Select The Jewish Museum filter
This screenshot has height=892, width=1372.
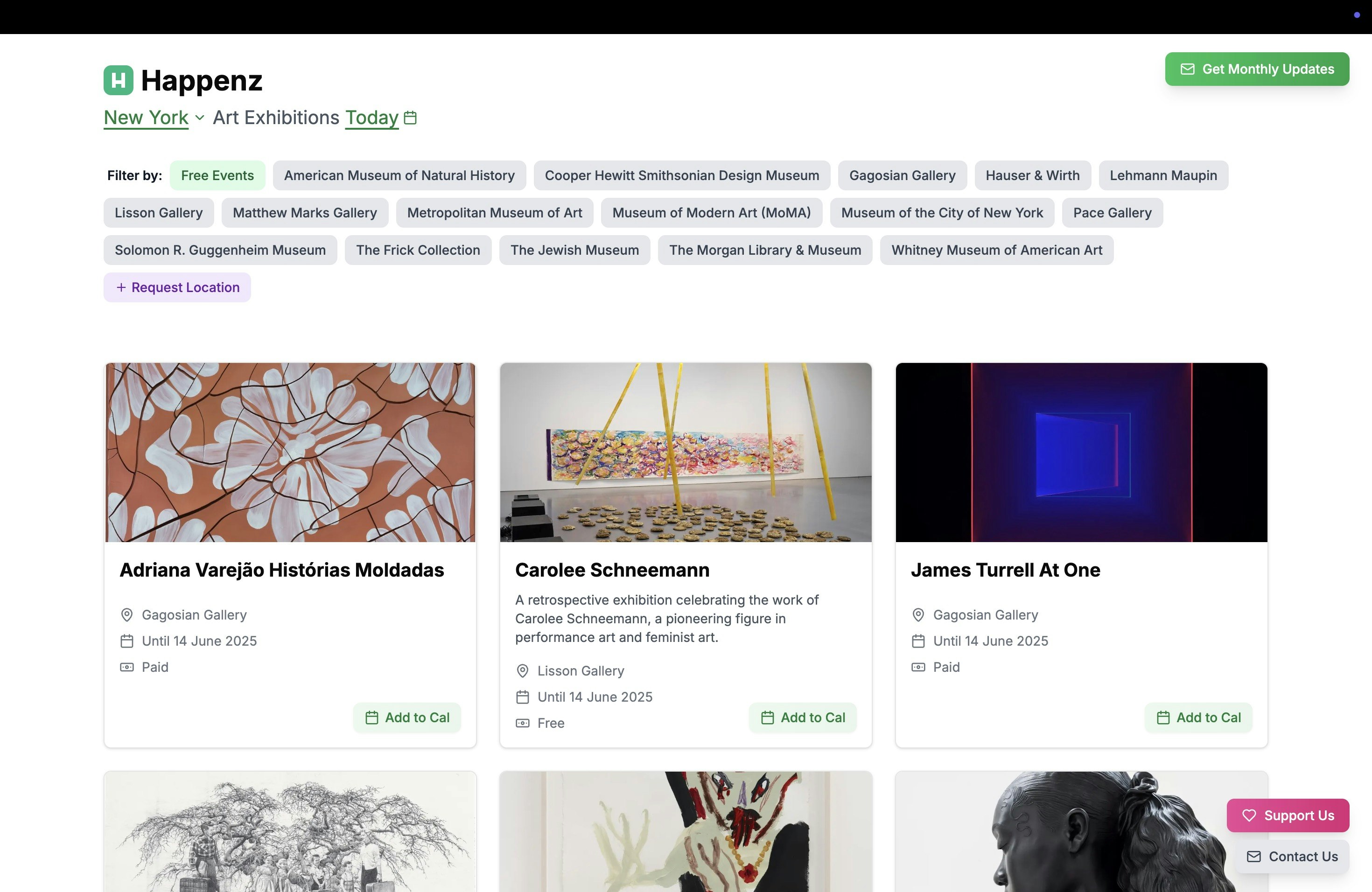pos(574,250)
